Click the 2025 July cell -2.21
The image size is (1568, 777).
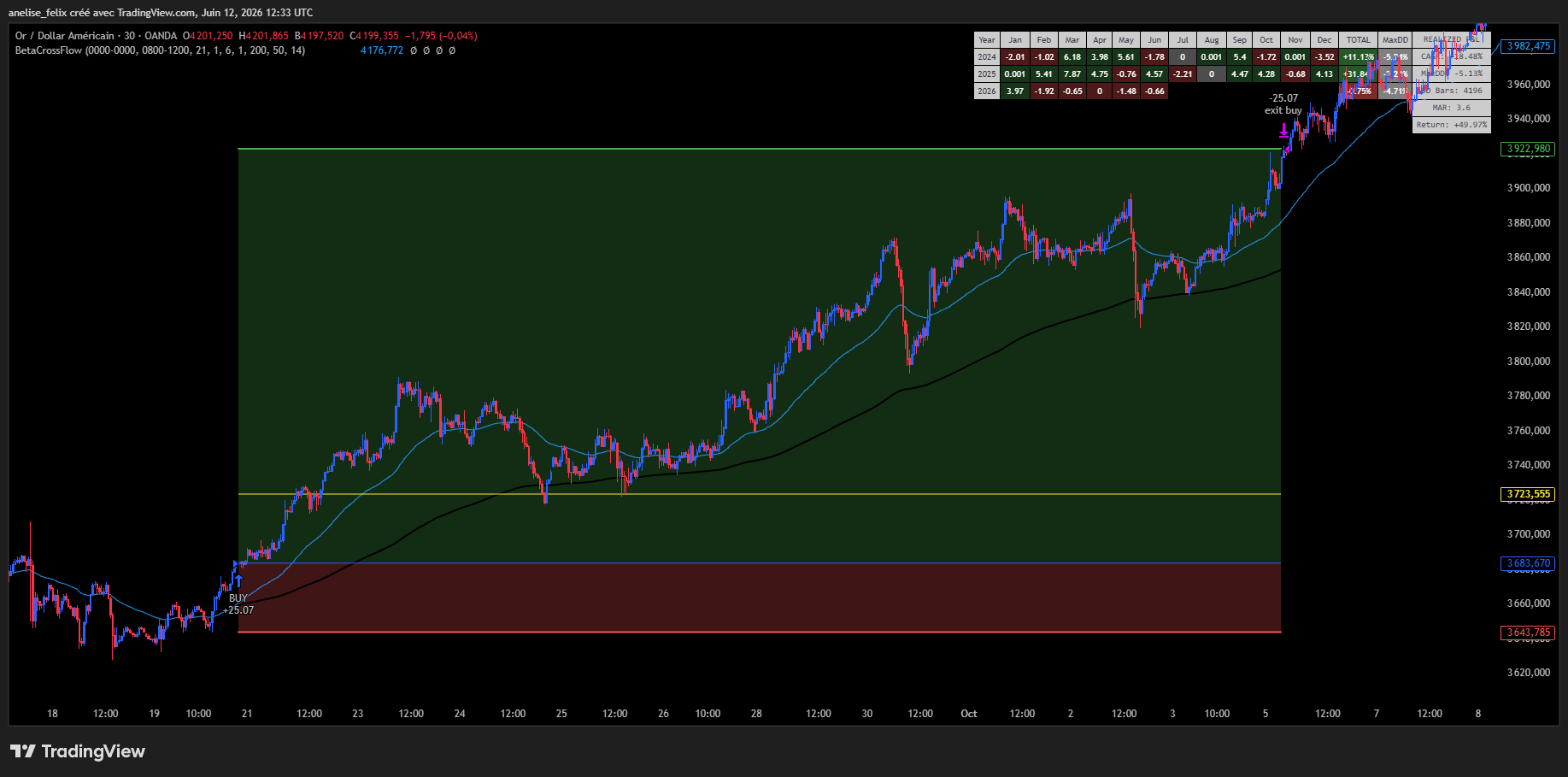[x=1183, y=74]
